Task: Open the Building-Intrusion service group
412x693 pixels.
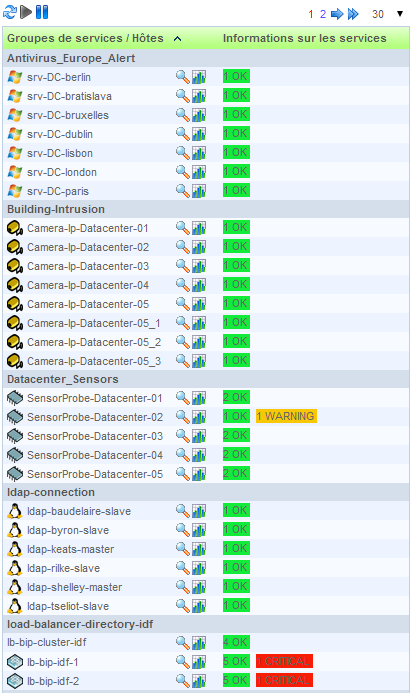Action: tap(56, 209)
